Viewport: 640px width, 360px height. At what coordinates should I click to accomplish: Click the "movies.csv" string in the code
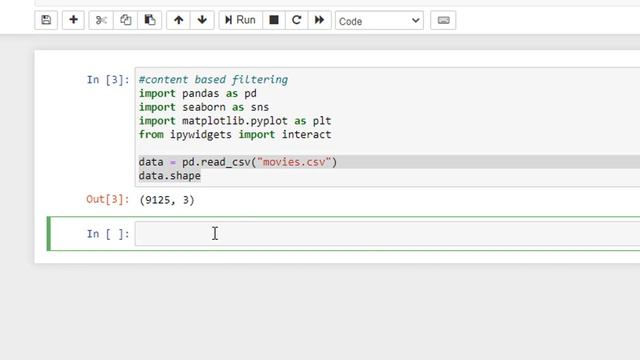click(x=294, y=162)
